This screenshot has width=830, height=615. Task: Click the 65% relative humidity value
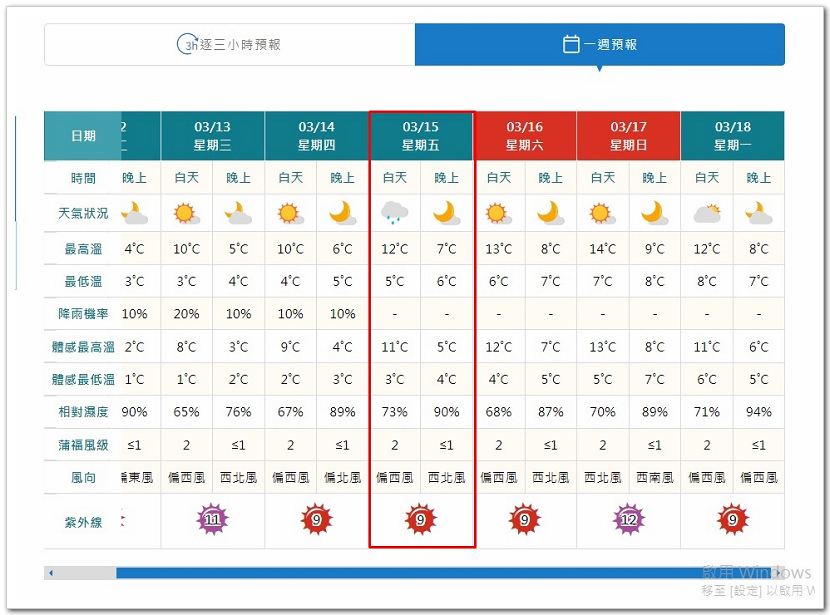[186, 412]
